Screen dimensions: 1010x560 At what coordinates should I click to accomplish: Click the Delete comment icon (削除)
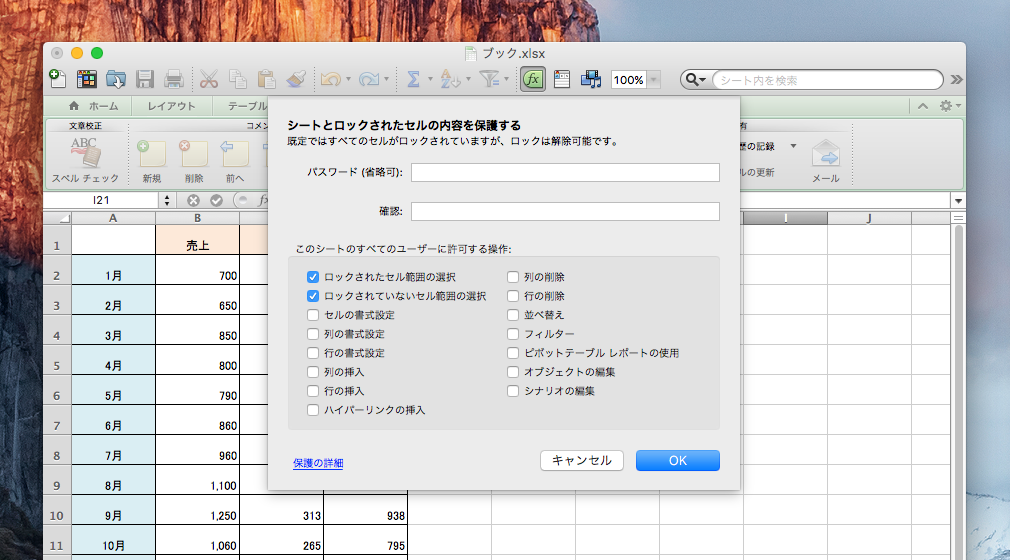(x=193, y=155)
